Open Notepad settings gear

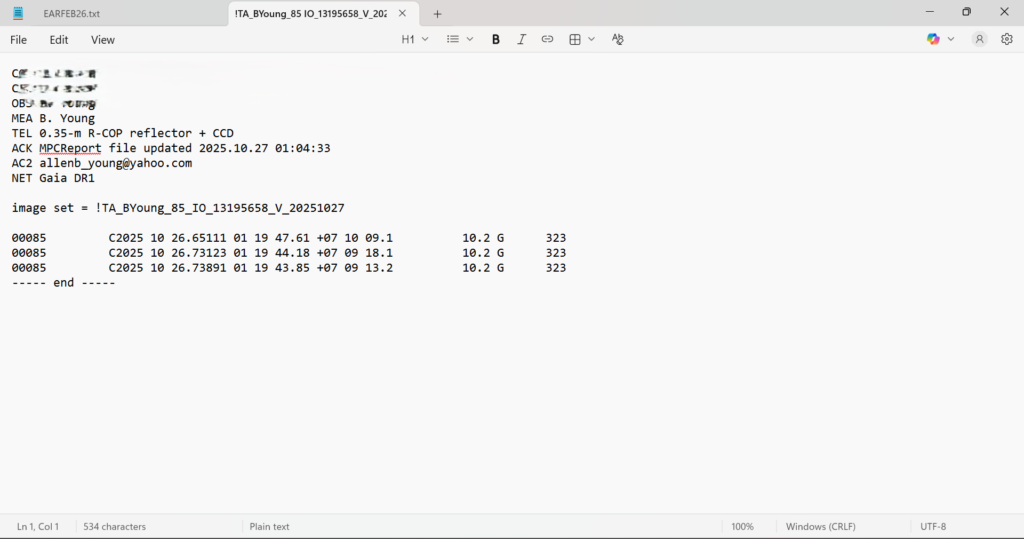pos(1007,39)
